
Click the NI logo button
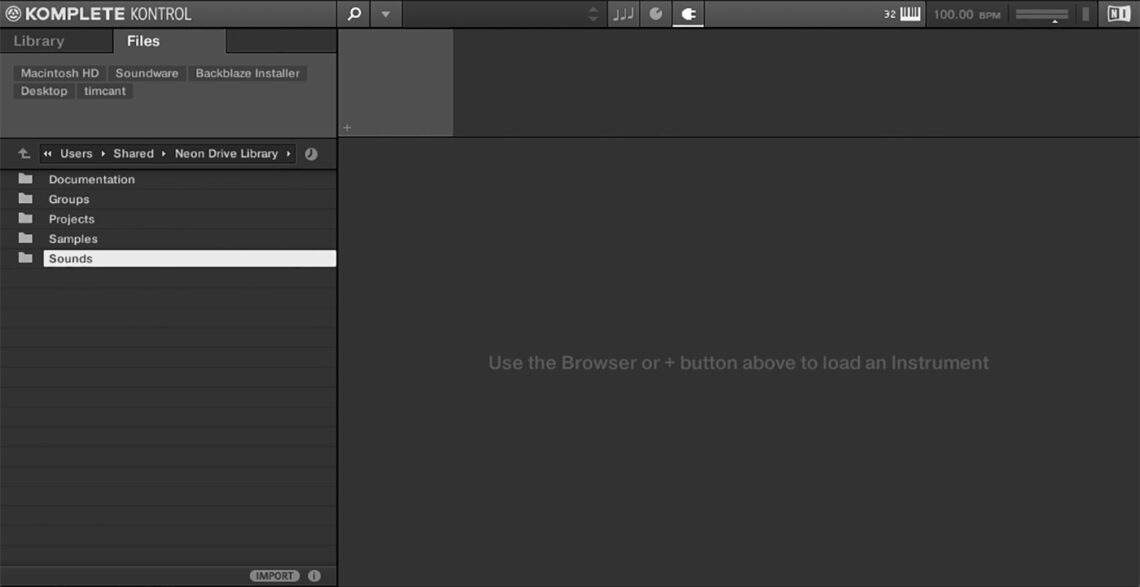1117,14
